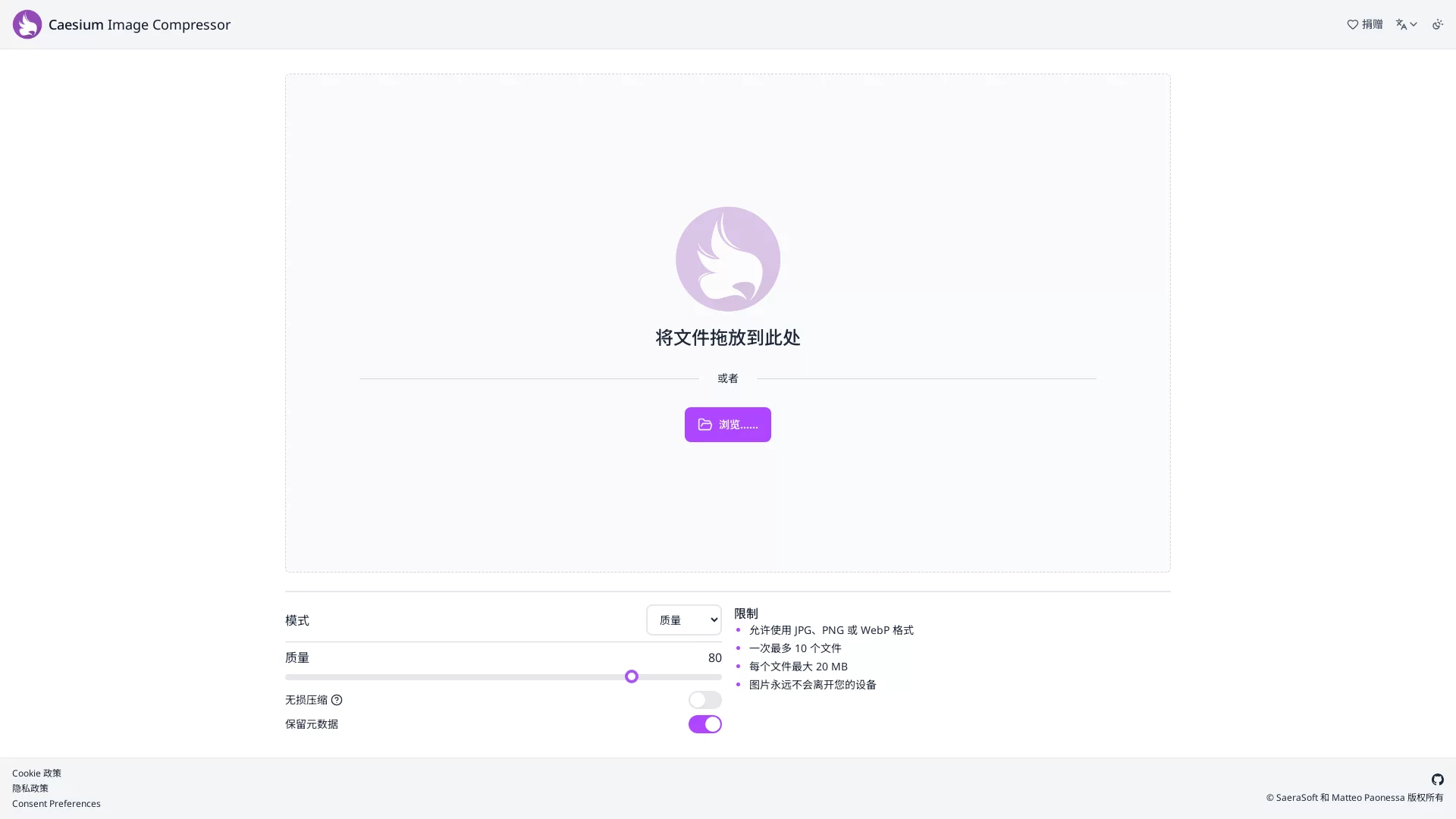Expand language selector chevron
This screenshot has width=1456, height=819.
[x=1414, y=24]
